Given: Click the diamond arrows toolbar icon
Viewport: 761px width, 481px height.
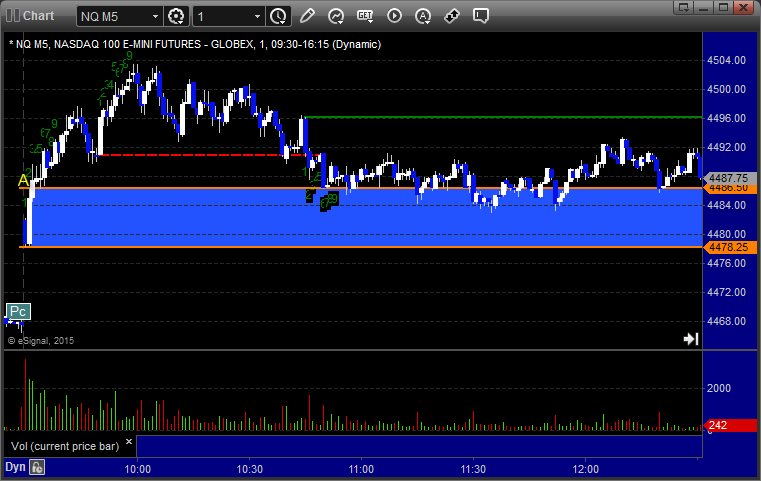Looking at the screenshot, I should tap(452, 16).
